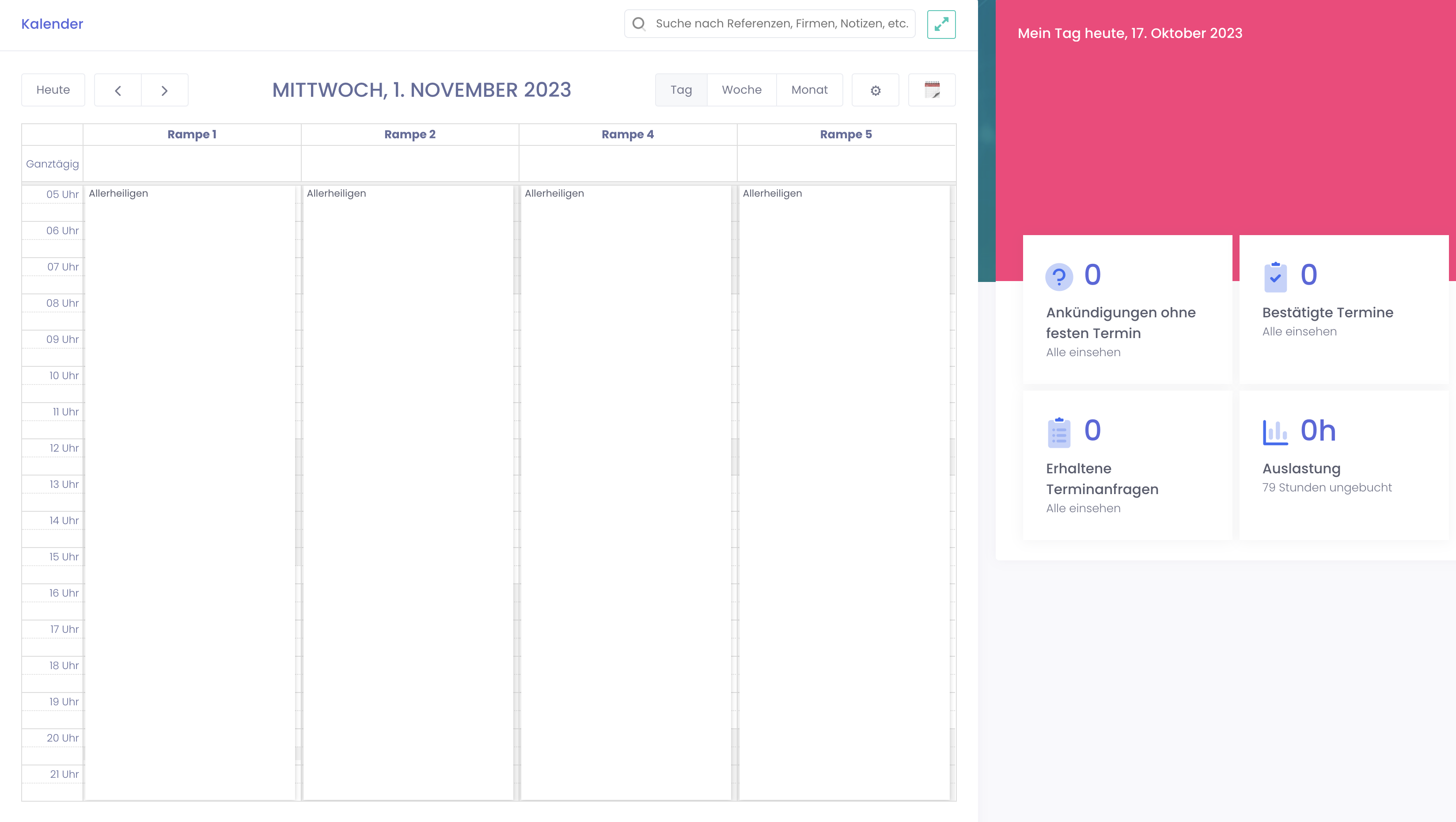1456x822 pixels.
Task: Open Alle einsehen under Erhaltene Terminanfragen
Action: point(1083,508)
